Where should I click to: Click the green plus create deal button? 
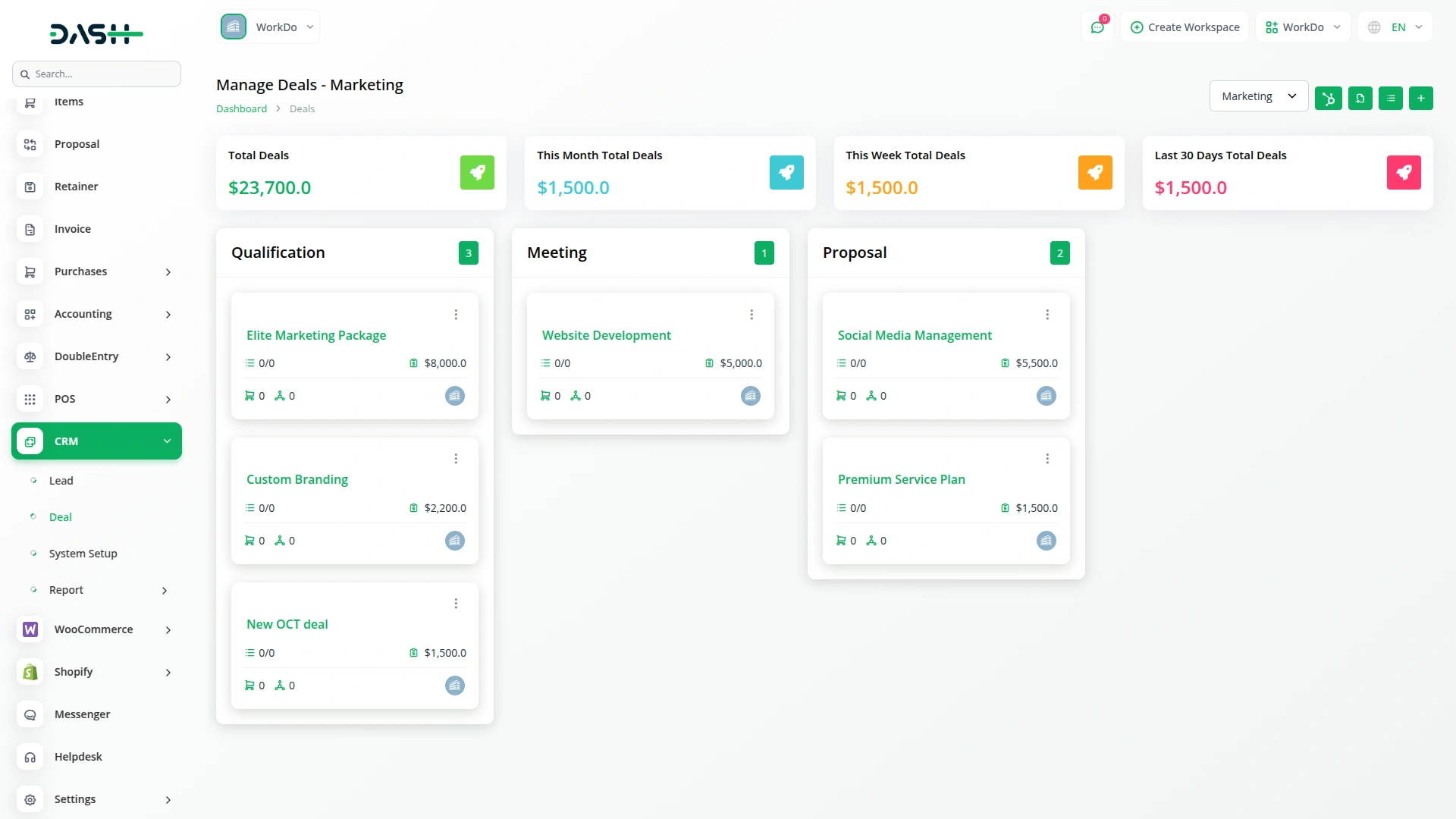pyautogui.click(x=1420, y=98)
